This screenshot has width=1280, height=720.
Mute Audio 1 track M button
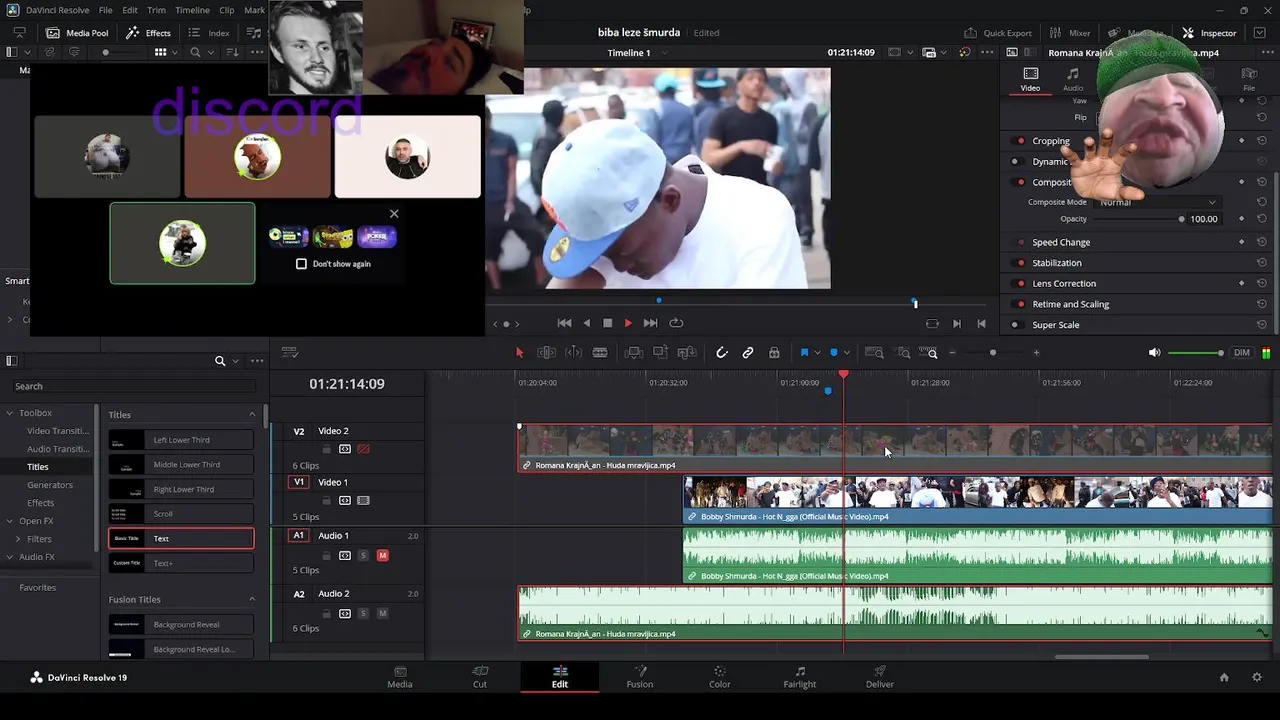click(382, 556)
